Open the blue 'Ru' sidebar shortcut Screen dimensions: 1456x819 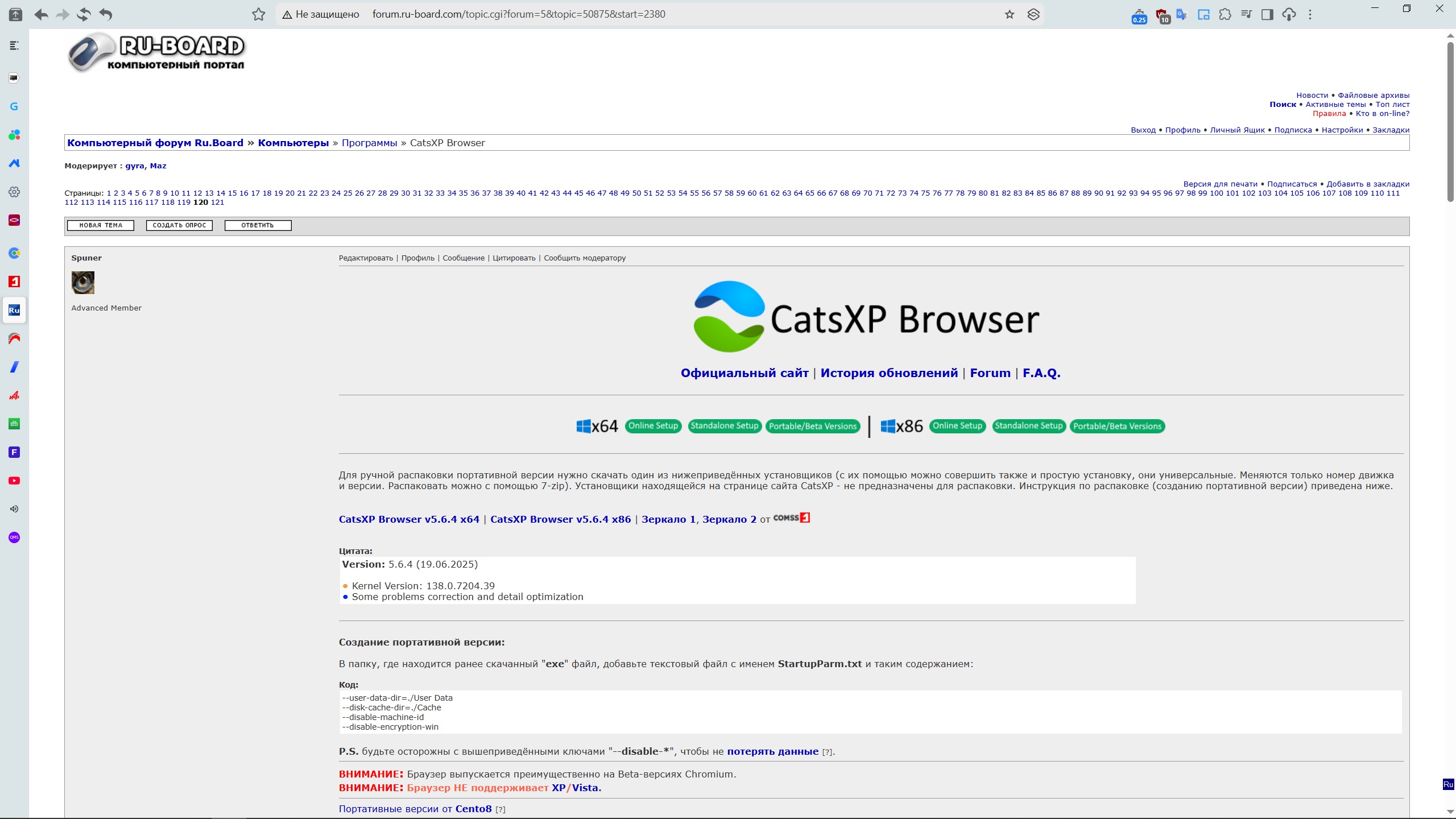pyautogui.click(x=14, y=310)
